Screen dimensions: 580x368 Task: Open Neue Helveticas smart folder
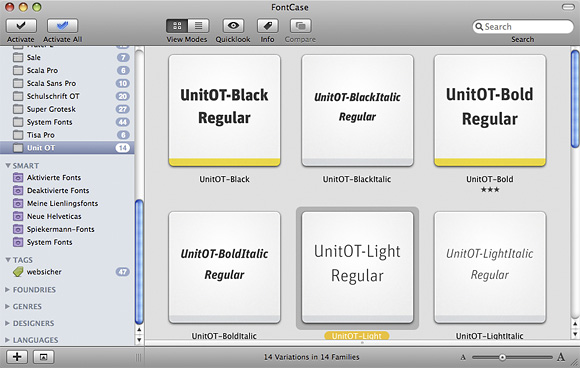coord(67,216)
